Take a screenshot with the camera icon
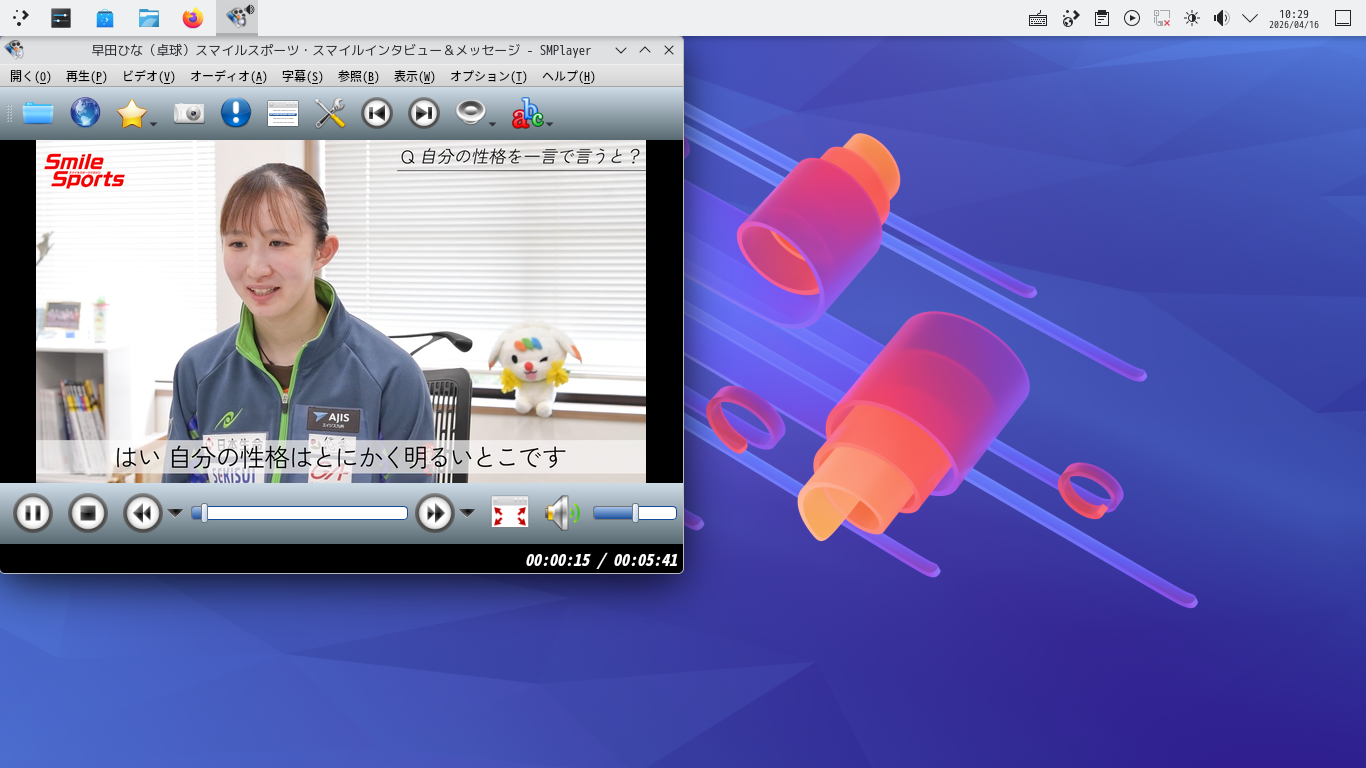 (x=189, y=113)
